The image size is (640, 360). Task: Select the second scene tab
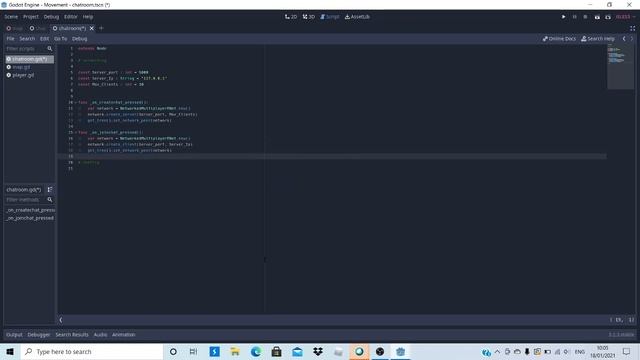(x=38, y=28)
